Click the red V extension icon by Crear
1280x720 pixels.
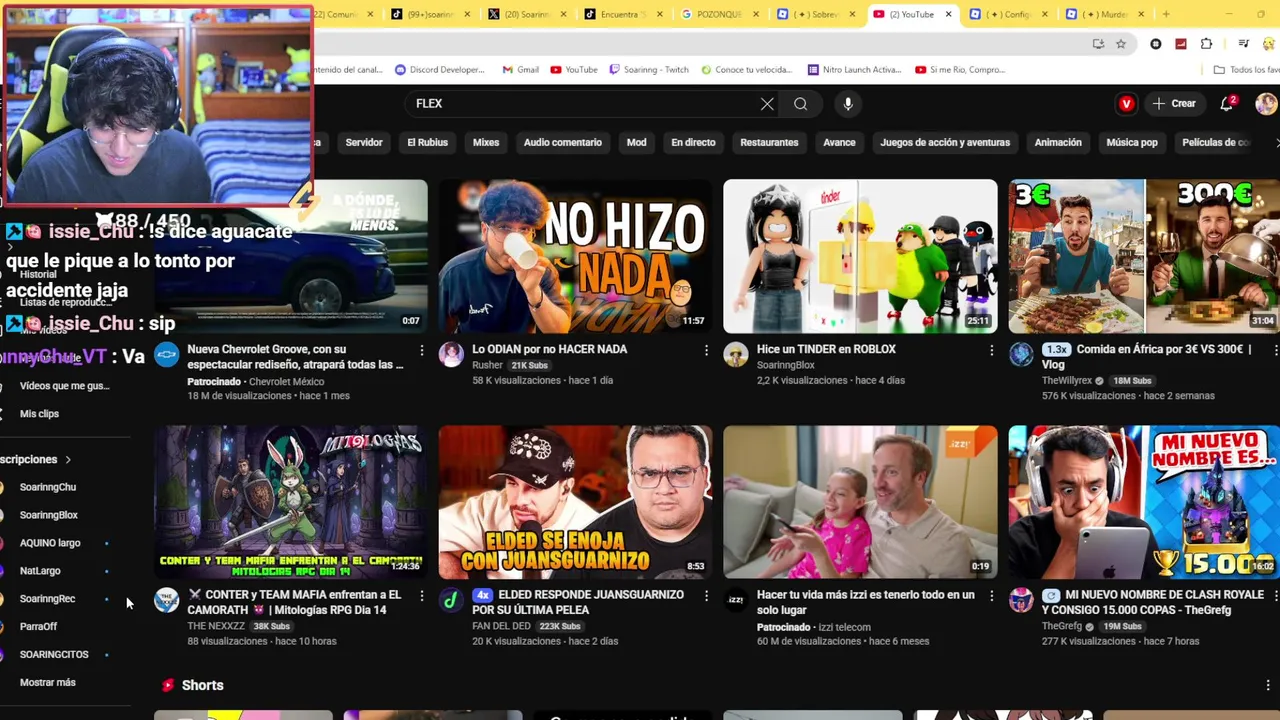coord(1127,104)
